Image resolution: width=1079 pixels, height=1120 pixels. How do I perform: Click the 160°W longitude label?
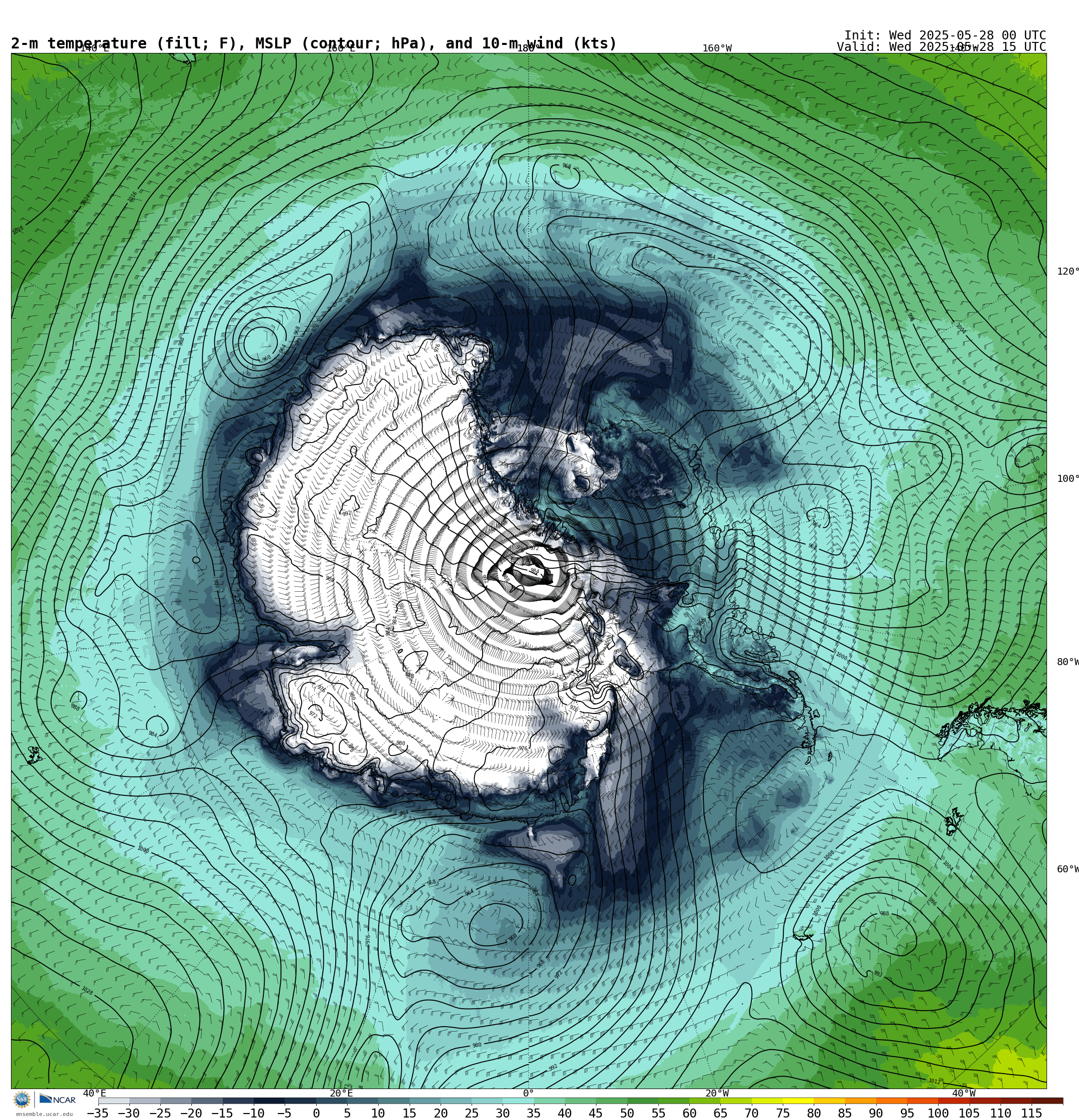tap(717, 48)
